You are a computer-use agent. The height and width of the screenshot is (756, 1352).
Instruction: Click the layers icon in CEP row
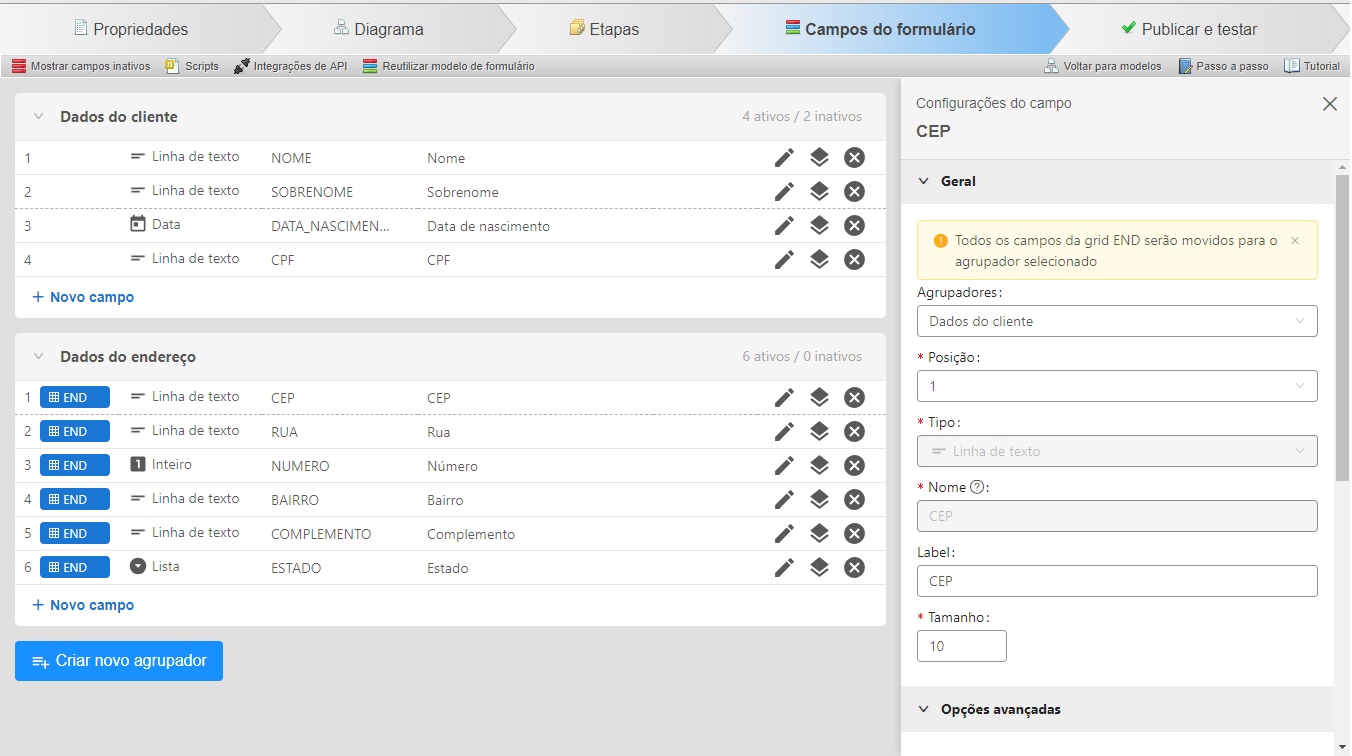point(819,398)
